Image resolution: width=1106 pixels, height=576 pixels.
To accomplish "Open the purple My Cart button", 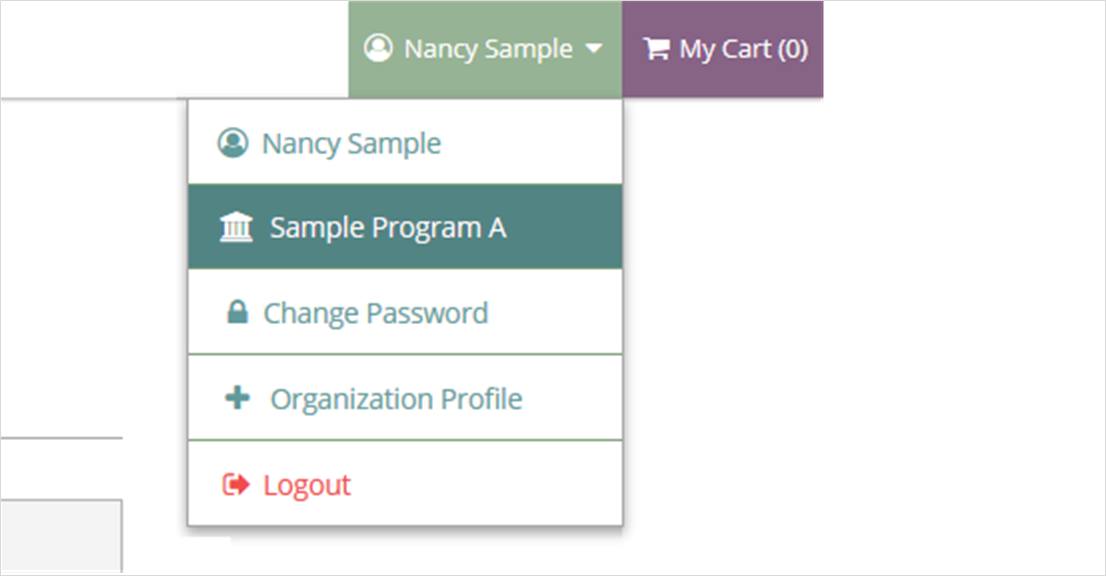I will pyautogui.click(x=723, y=49).
